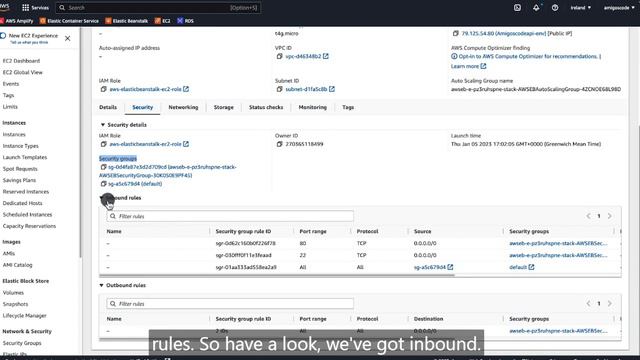This screenshot has width=640, height=360.
Task: Click the Port range column header of inbound rules
Action: click(x=313, y=231)
